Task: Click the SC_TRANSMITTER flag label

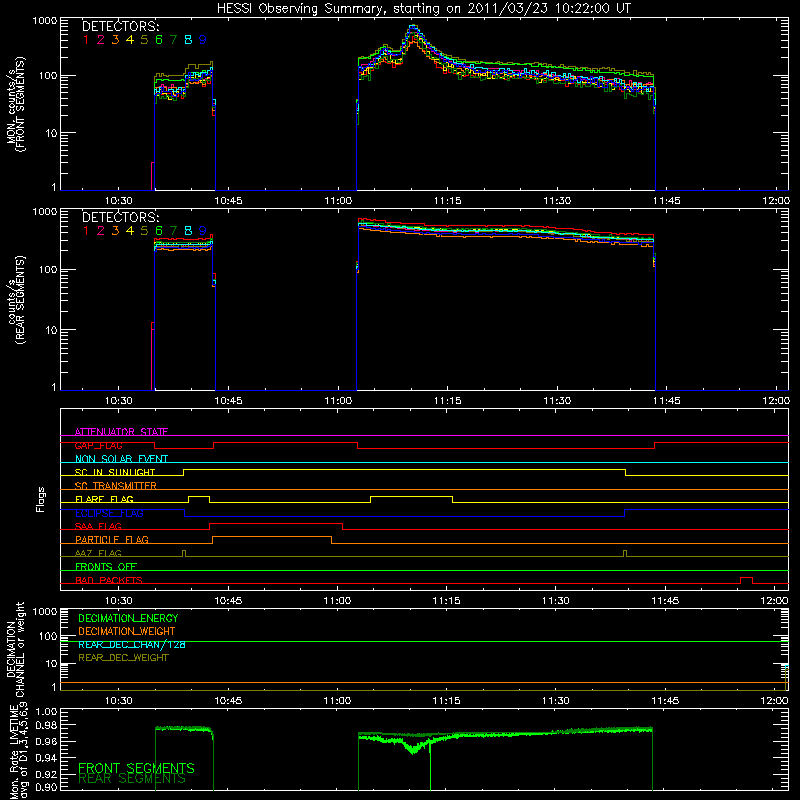Action: click(116, 486)
